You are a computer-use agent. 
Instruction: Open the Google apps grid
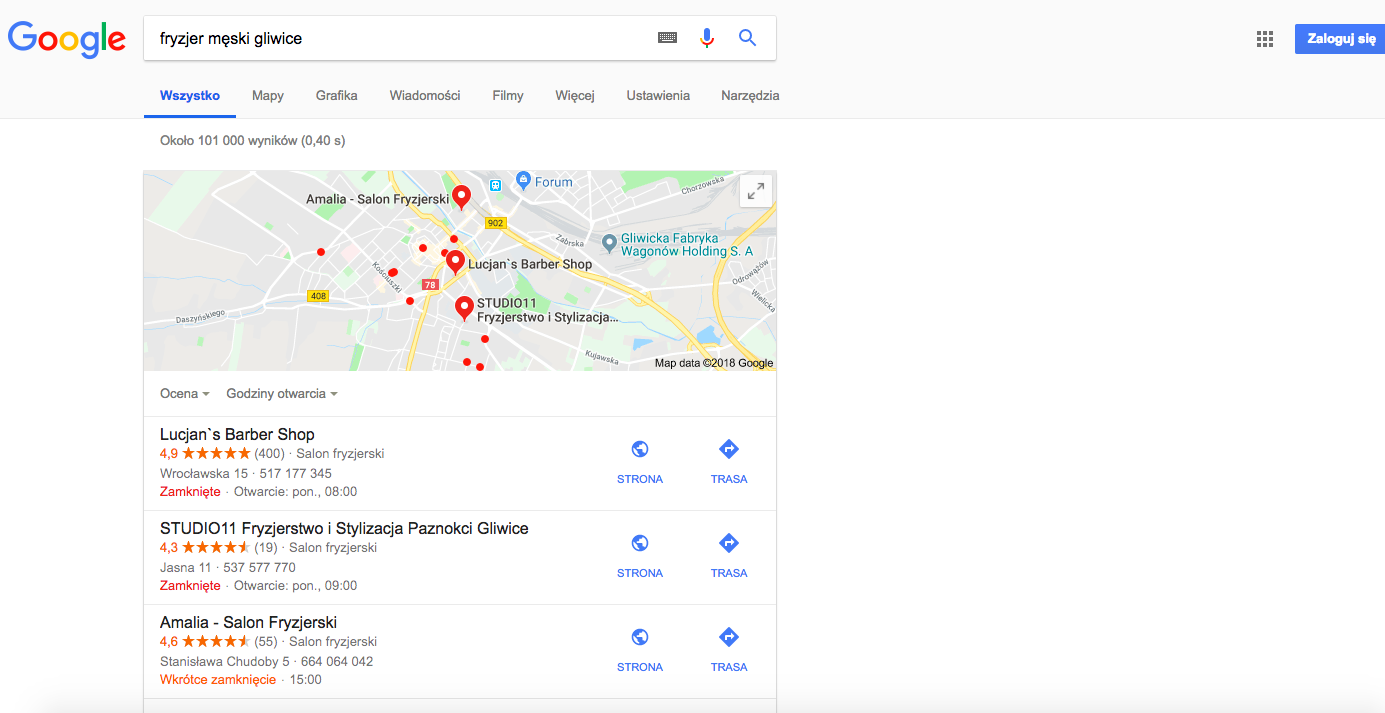[1265, 39]
